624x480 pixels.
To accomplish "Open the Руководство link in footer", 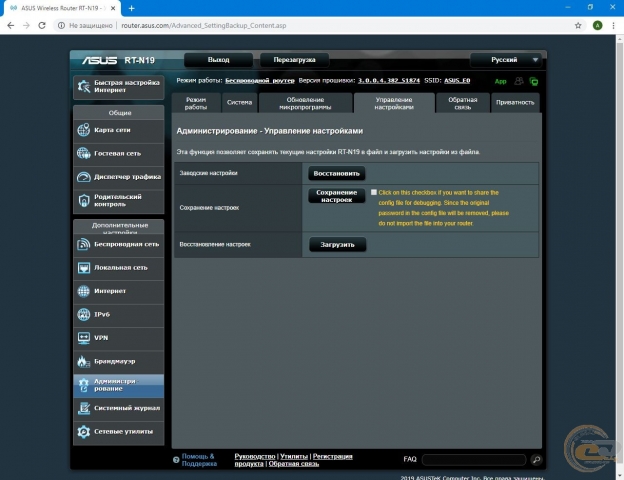I will tap(255, 456).
